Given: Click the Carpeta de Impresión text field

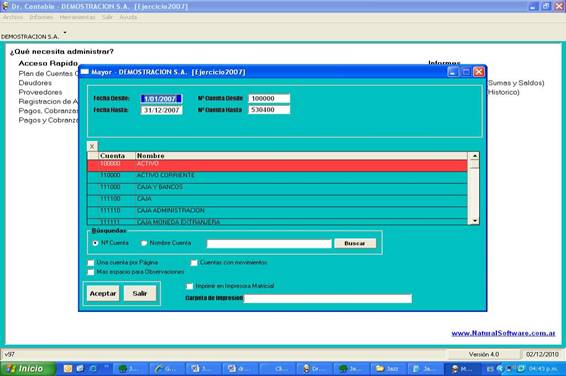Looking at the screenshot, I should 328,298.
